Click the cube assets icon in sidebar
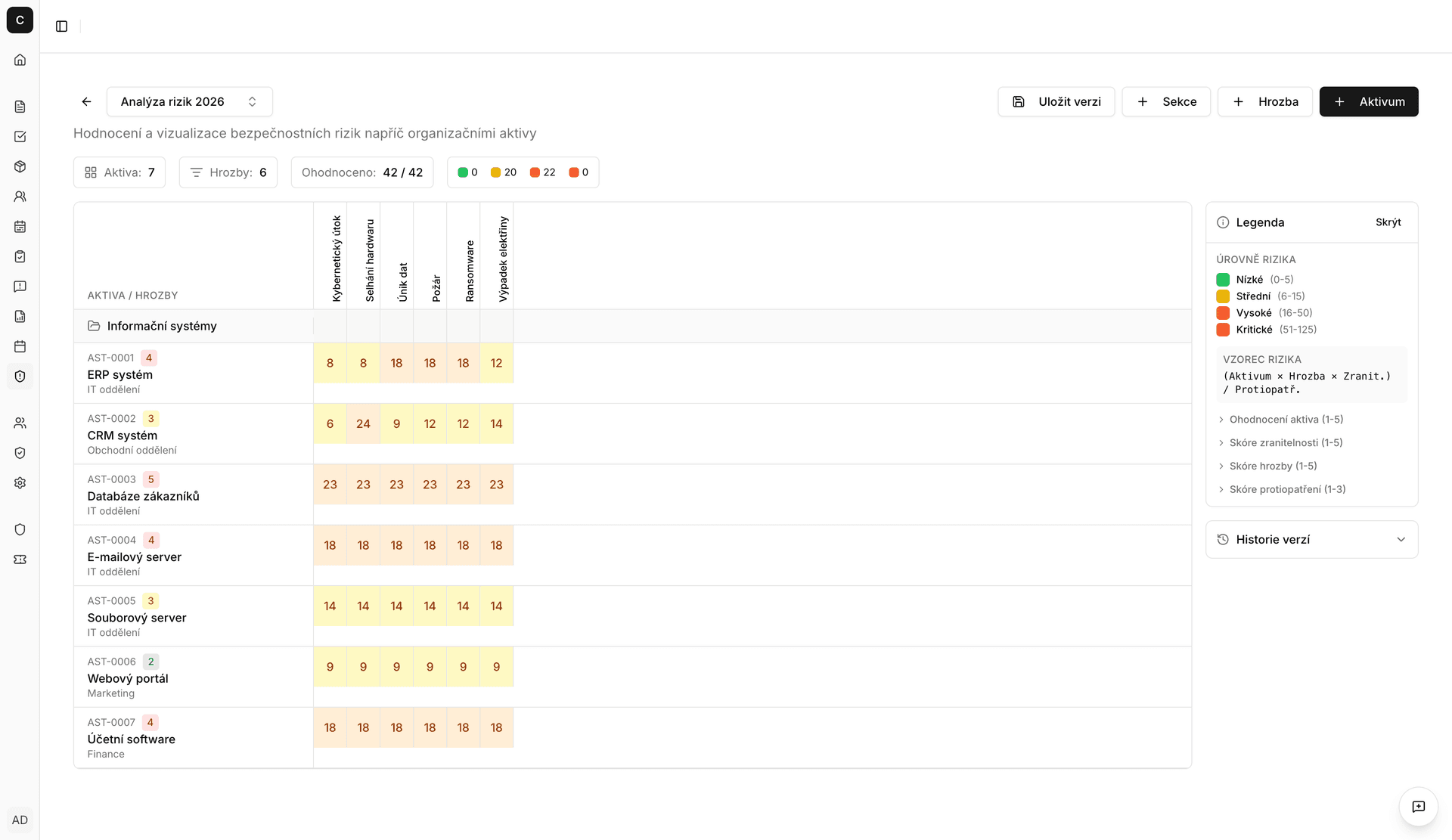Screen dimensions: 1452x840 point(20,166)
